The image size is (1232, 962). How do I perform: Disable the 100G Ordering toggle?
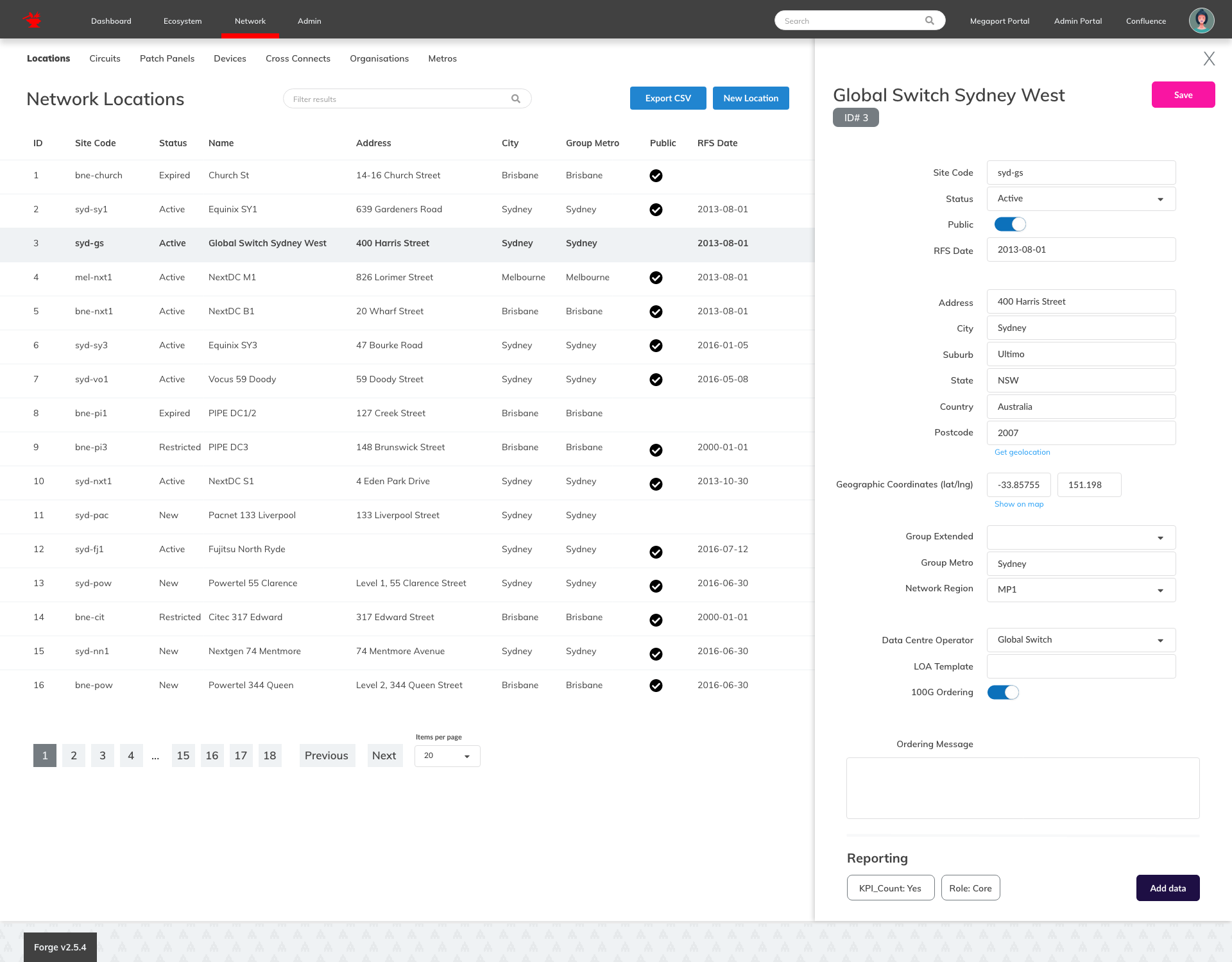pyautogui.click(x=1003, y=693)
